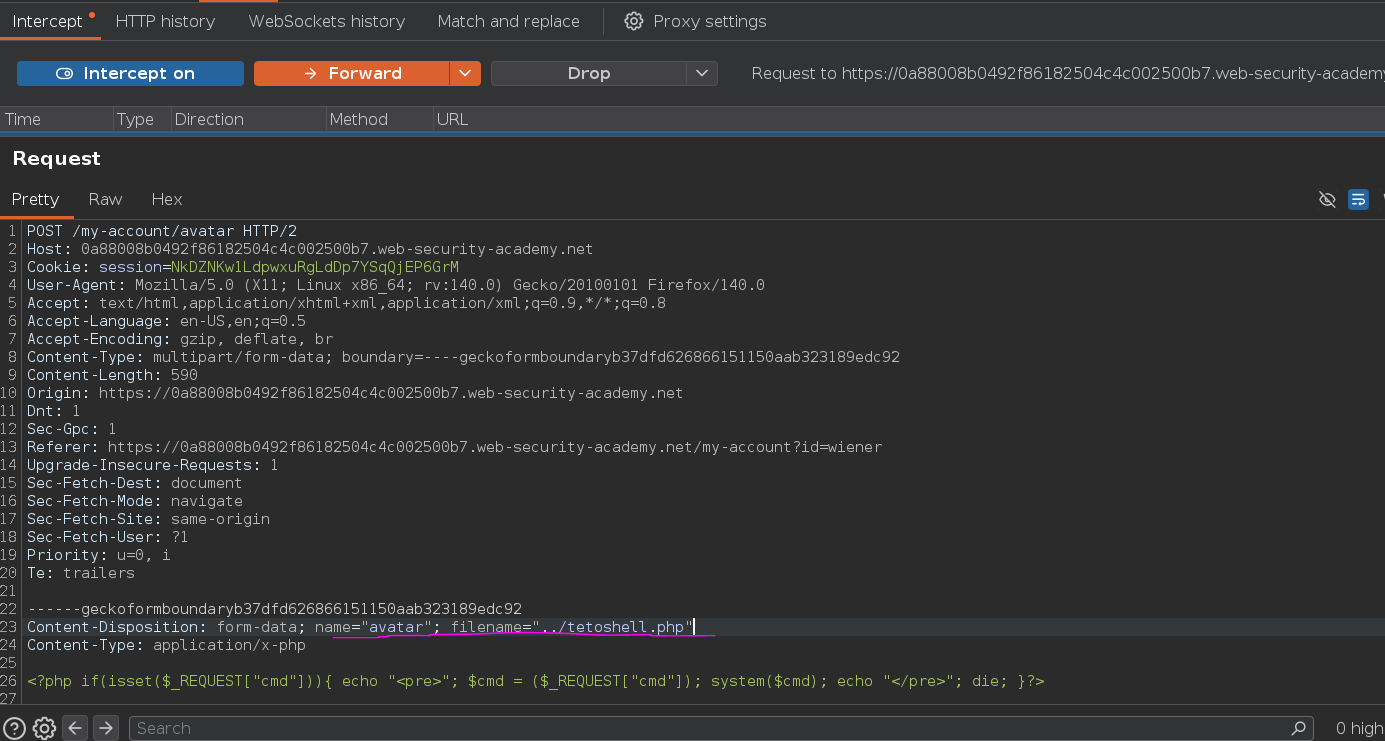Open search settings gear icon
Viewport: 1385px width, 741px height.
tap(43, 728)
